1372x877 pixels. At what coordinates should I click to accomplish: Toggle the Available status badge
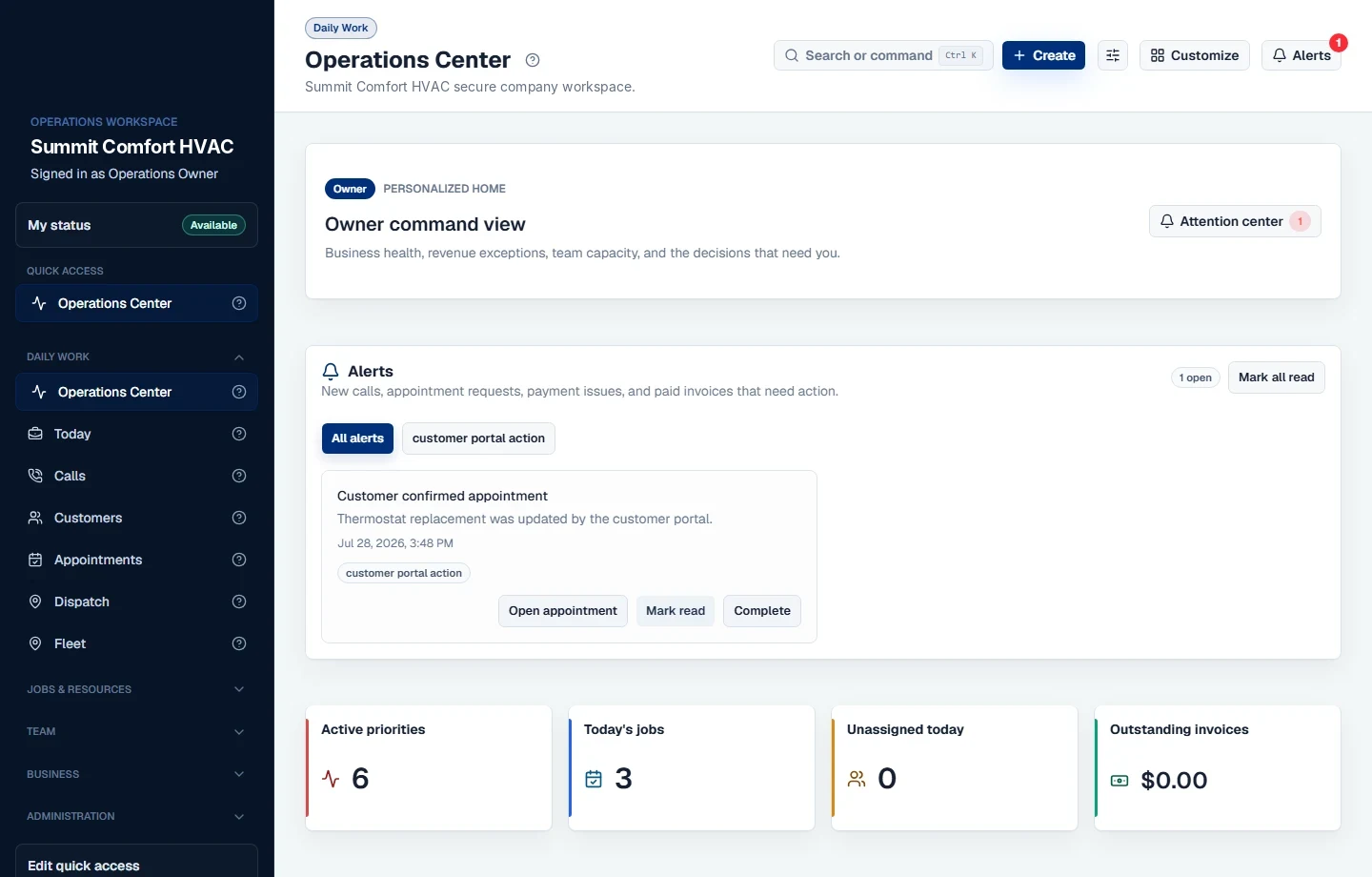click(x=213, y=225)
